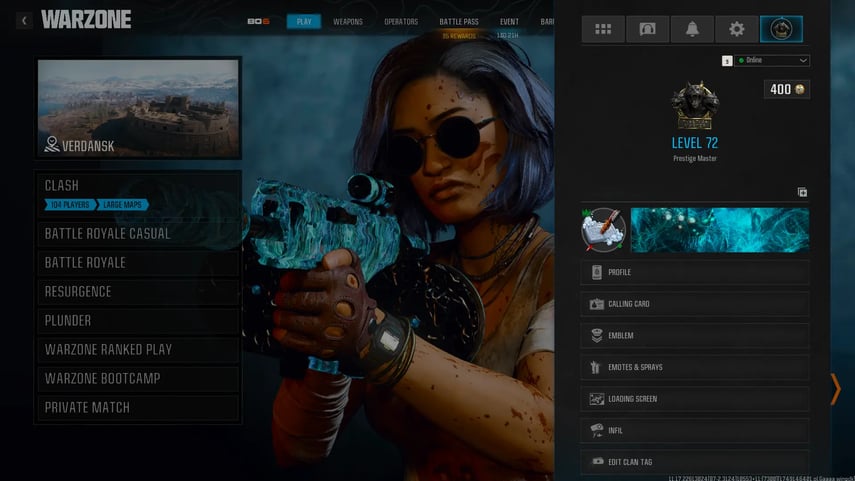Click the round emblem icon
855x481 pixels.
pos(603,230)
